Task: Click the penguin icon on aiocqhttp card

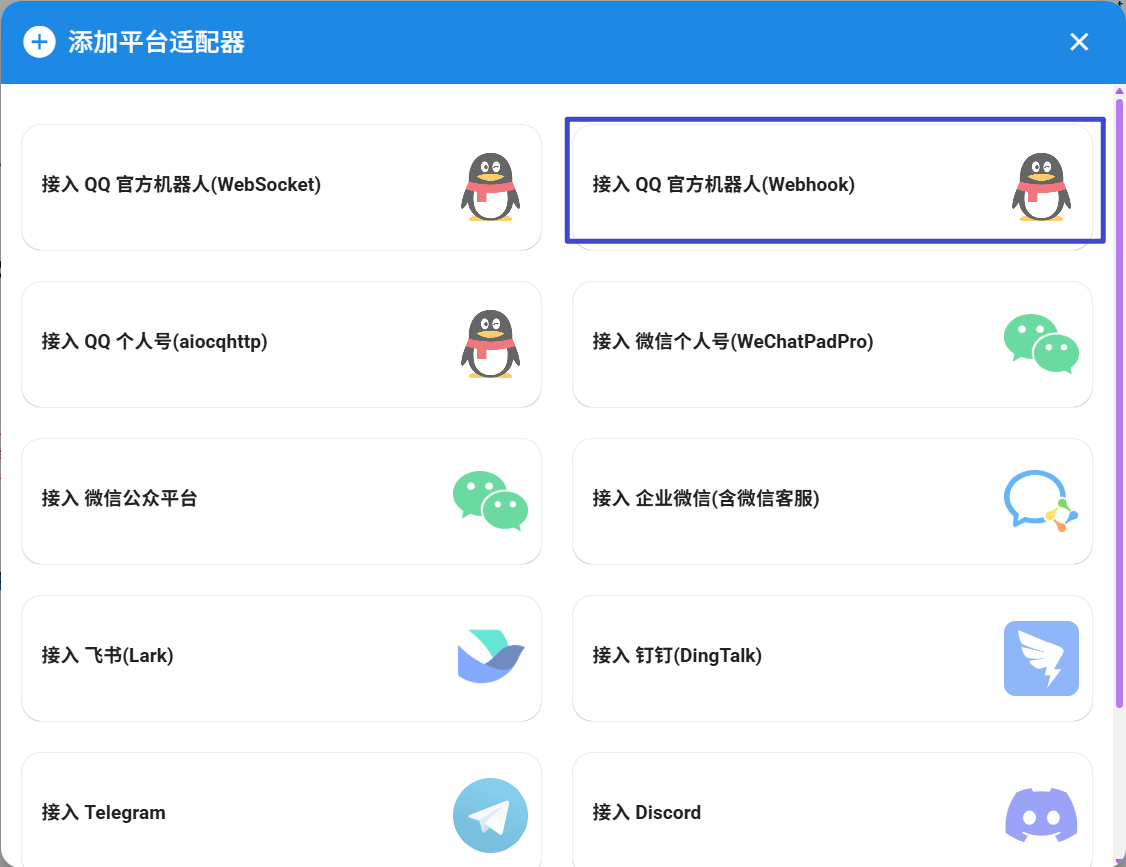Action: [490, 344]
